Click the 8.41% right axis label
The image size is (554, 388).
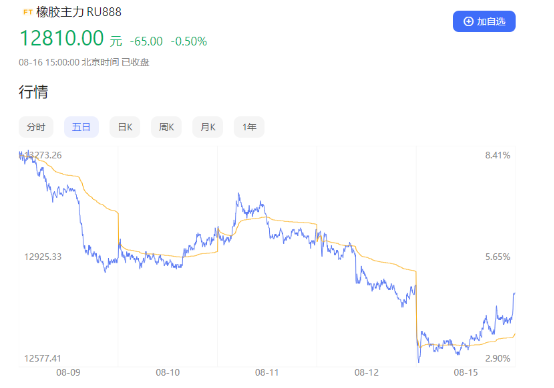tap(497, 155)
